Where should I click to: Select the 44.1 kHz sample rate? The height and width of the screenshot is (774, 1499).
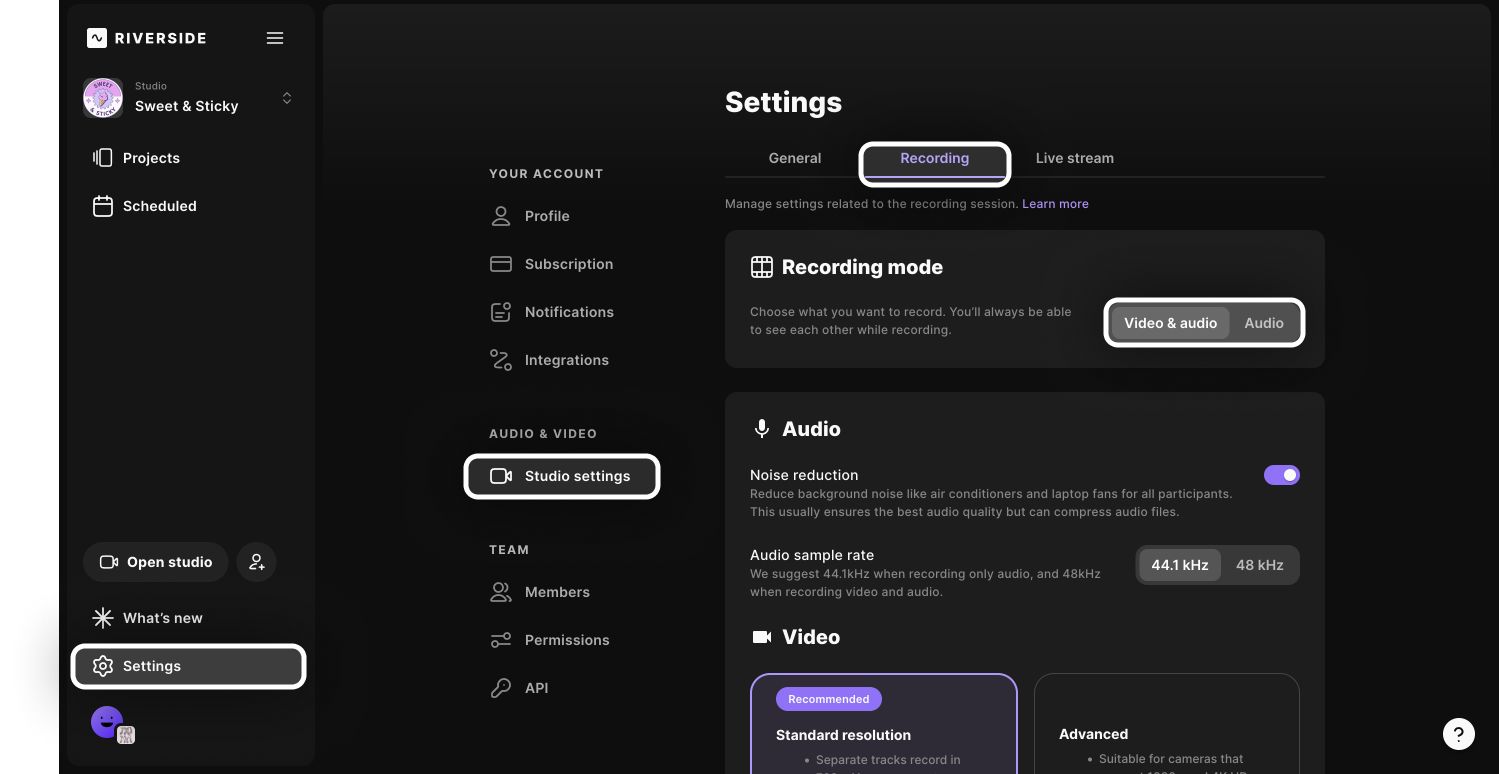click(1179, 565)
